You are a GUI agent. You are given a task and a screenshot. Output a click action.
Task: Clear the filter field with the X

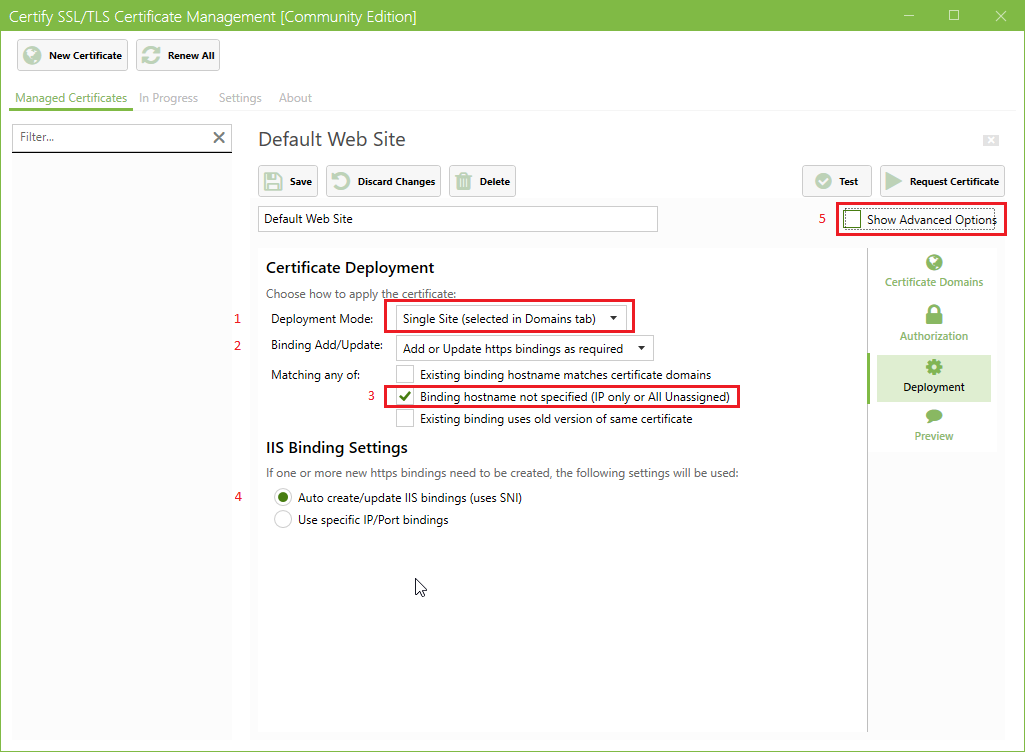[x=219, y=138]
